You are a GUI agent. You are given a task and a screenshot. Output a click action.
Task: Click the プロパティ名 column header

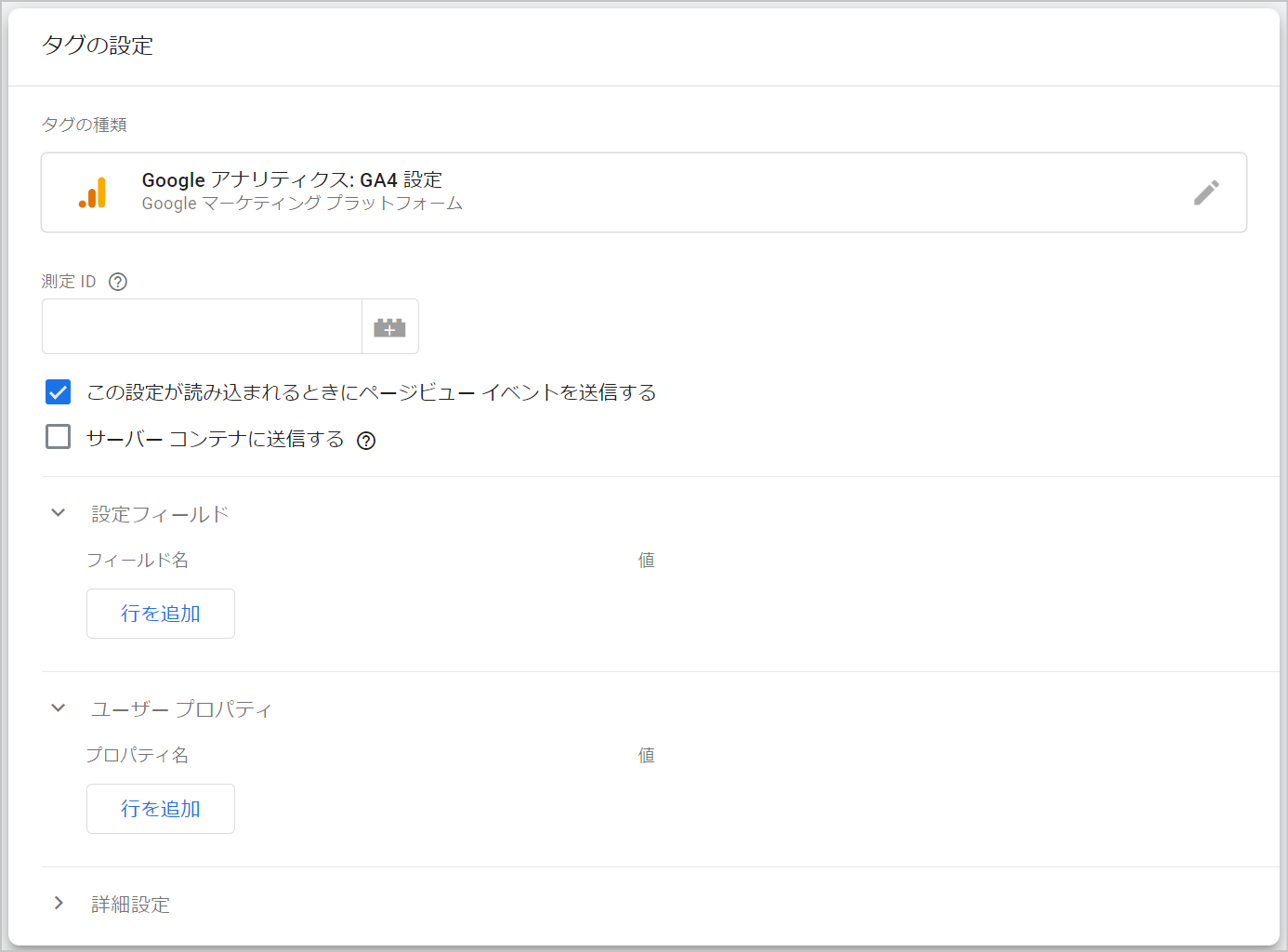point(138,755)
